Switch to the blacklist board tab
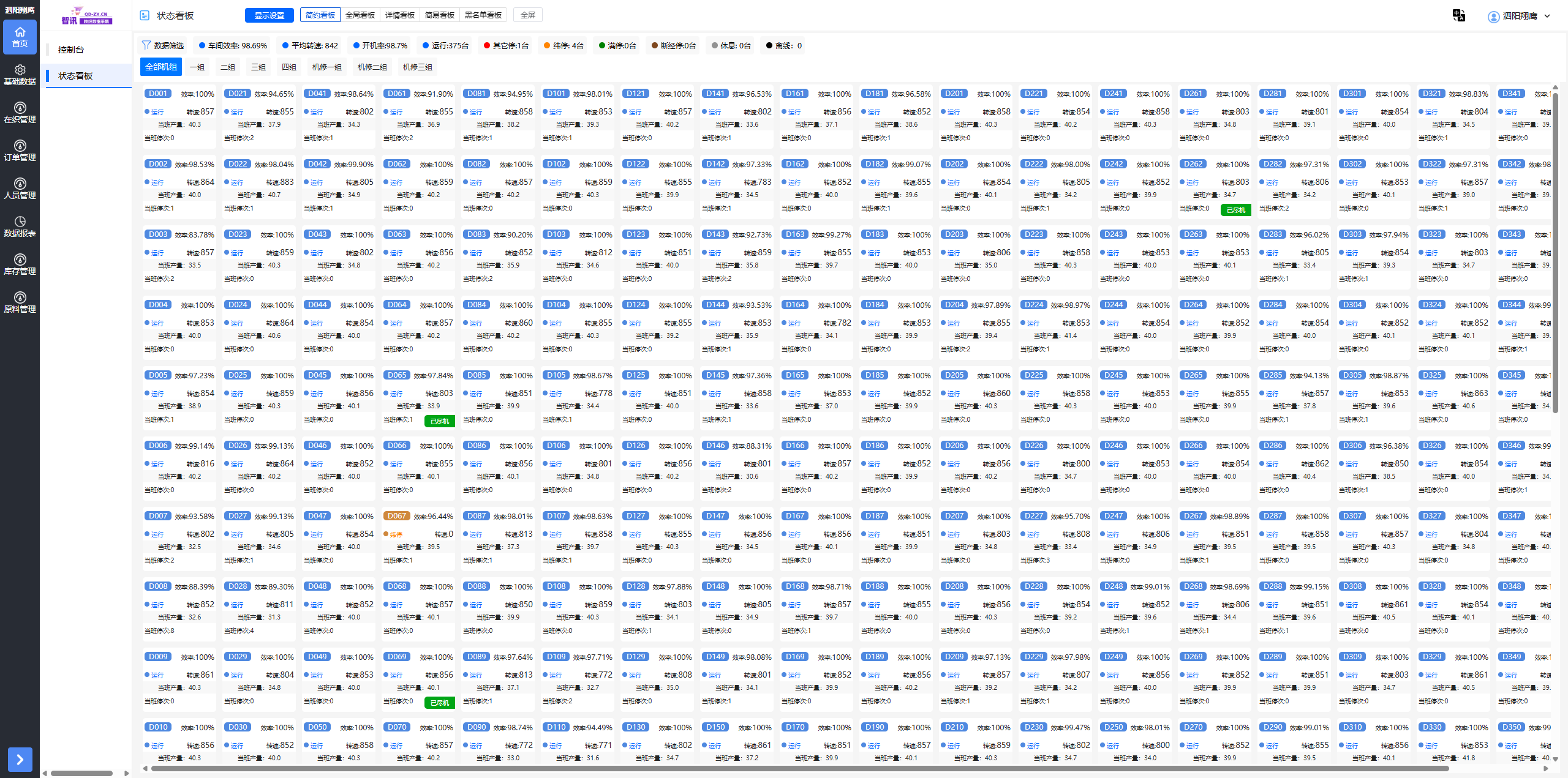 [x=483, y=15]
